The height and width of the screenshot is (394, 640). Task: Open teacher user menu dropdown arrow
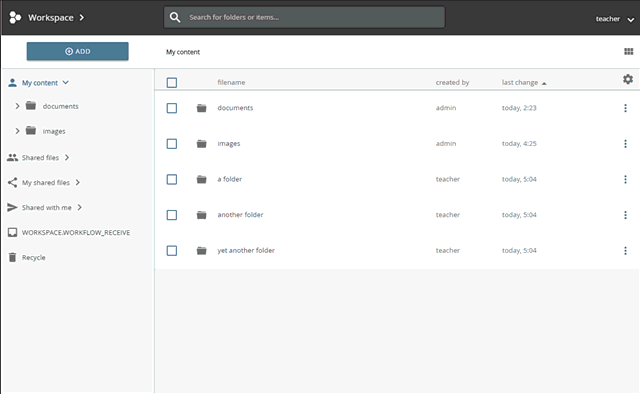coord(631,20)
